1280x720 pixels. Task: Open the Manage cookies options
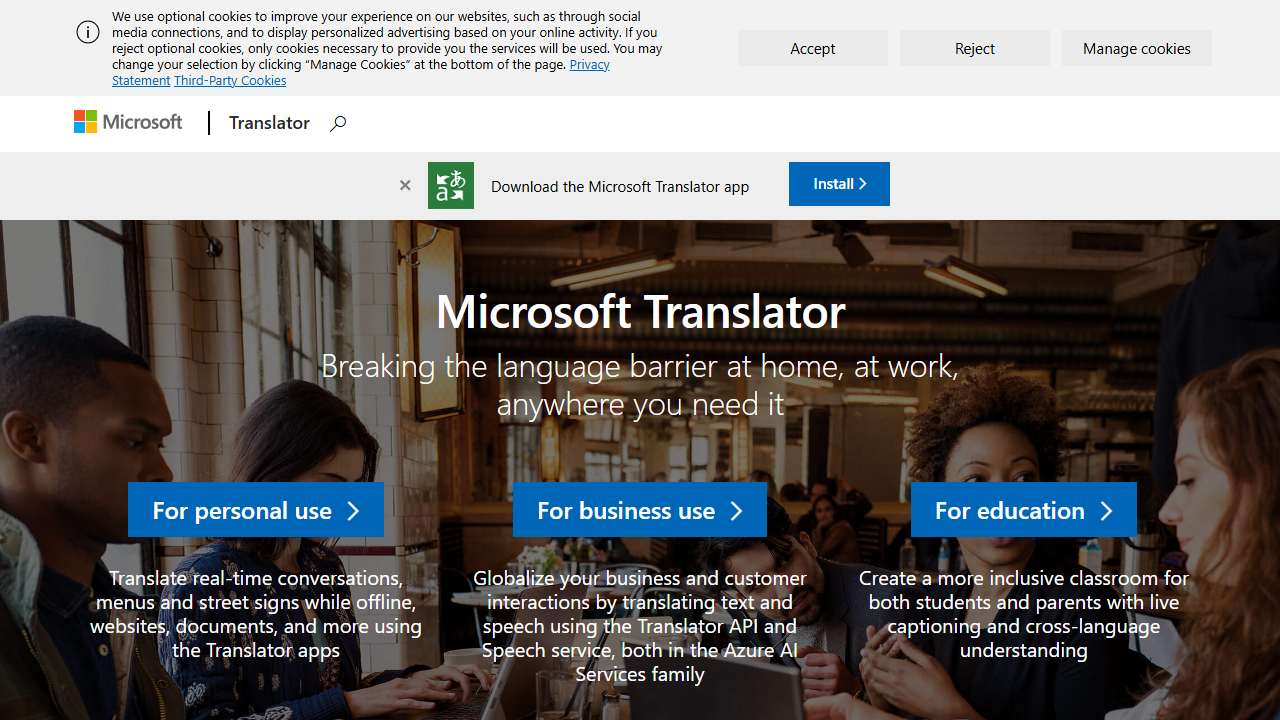pyautogui.click(x=1136, y=48)
